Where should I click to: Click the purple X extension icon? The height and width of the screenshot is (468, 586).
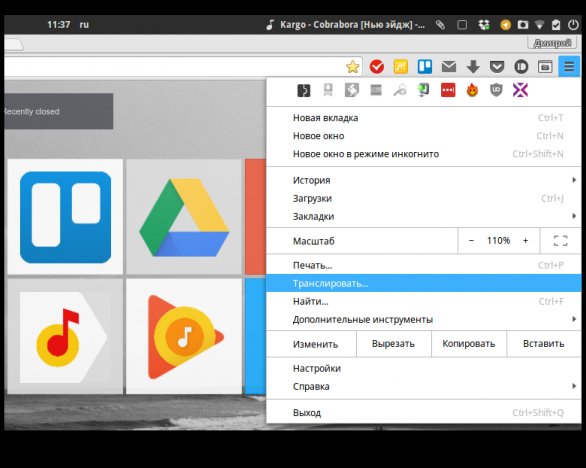pyautogui.click(x=520, y=90)
